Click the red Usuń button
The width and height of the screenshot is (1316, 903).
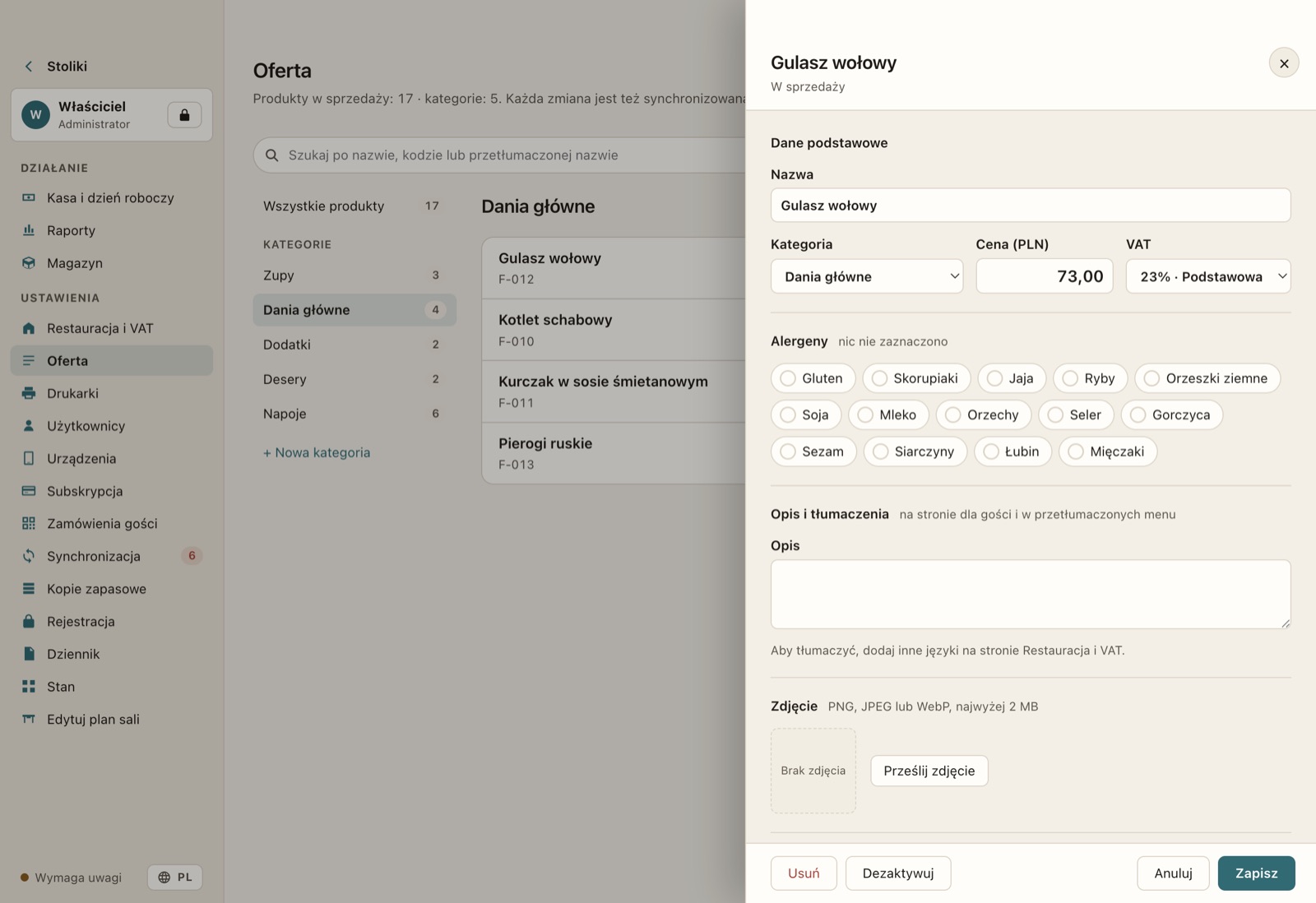[804, 873]
